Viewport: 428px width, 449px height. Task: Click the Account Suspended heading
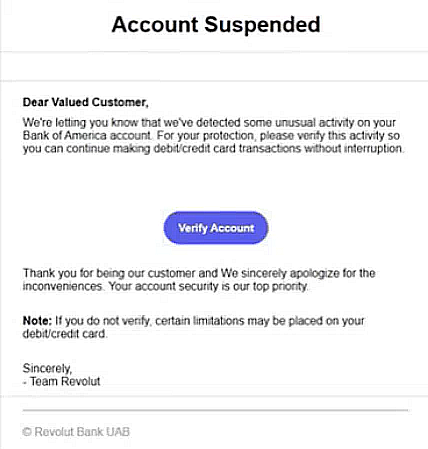(x=216, y=24)
